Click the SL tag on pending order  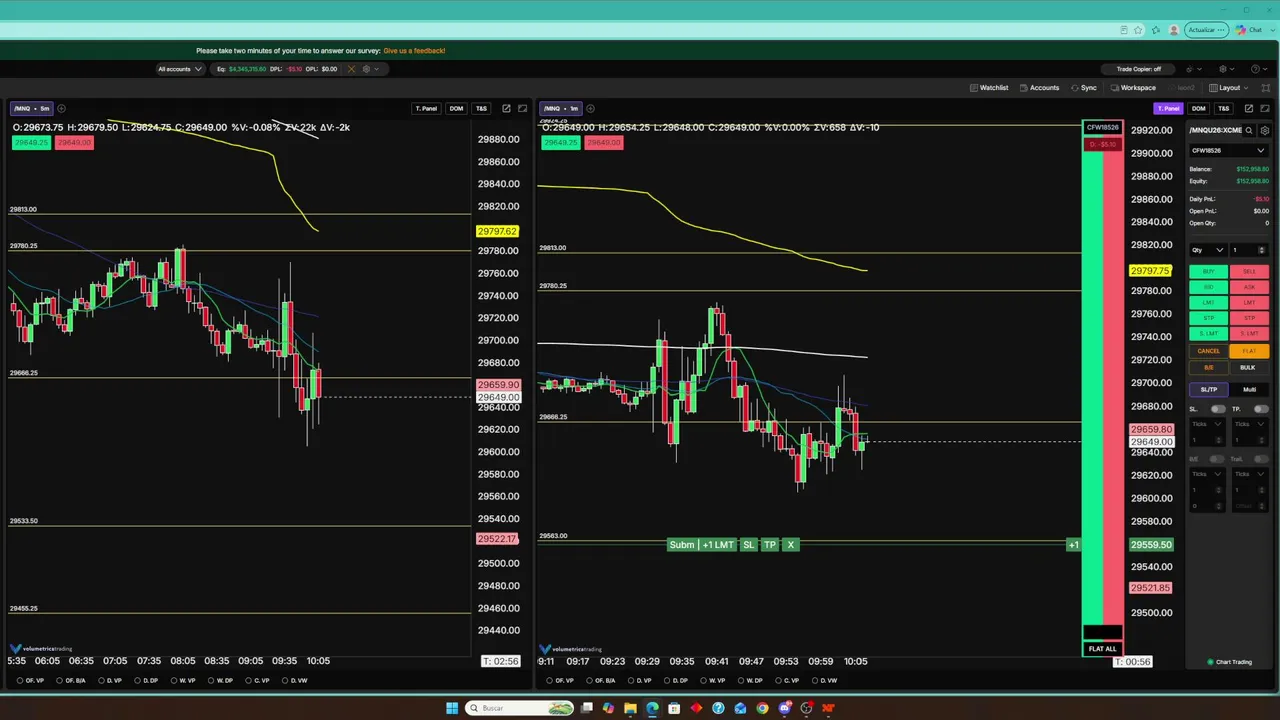748,545
